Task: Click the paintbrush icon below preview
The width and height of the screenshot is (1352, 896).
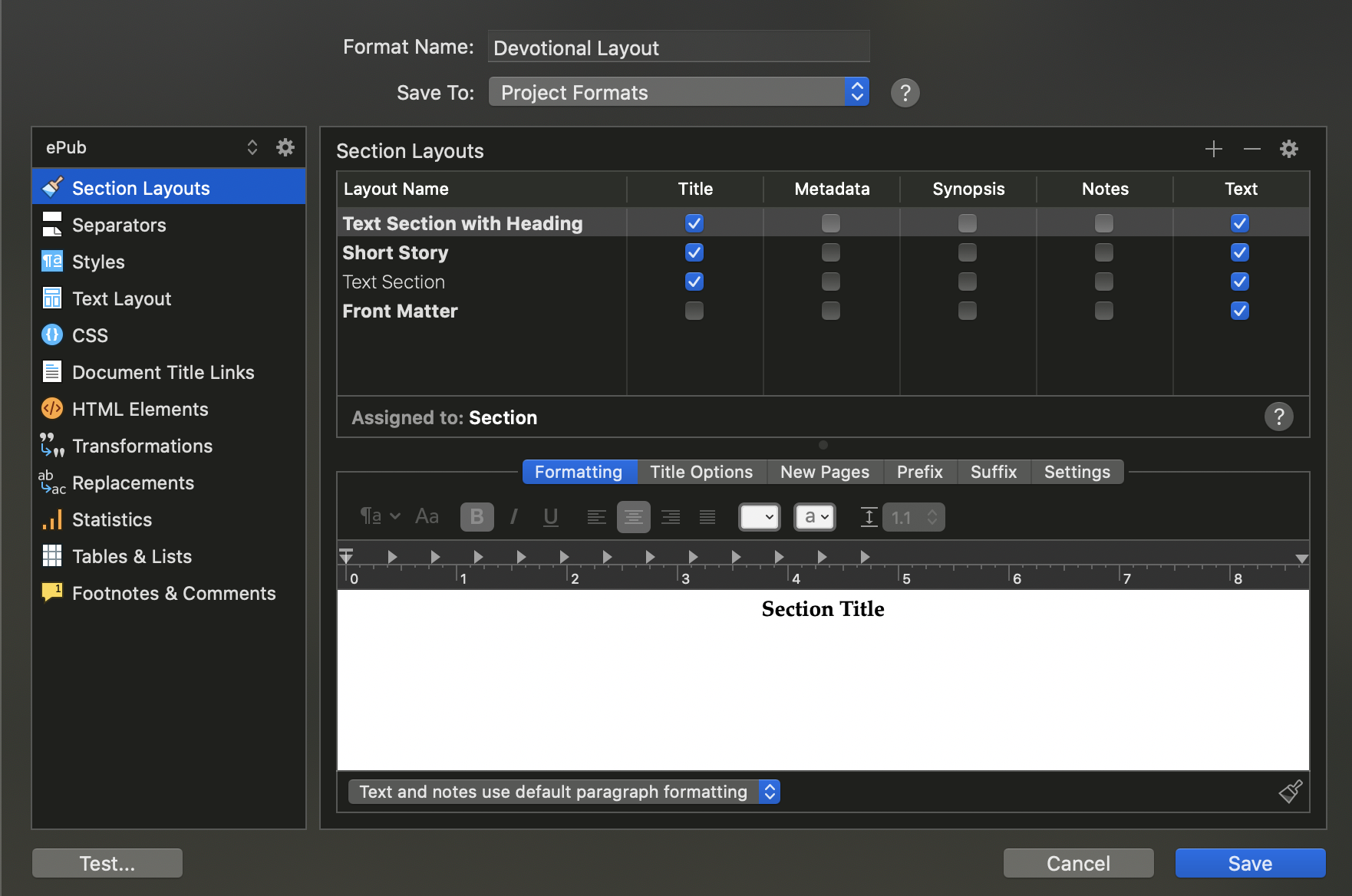Action: coord(1290,792)
